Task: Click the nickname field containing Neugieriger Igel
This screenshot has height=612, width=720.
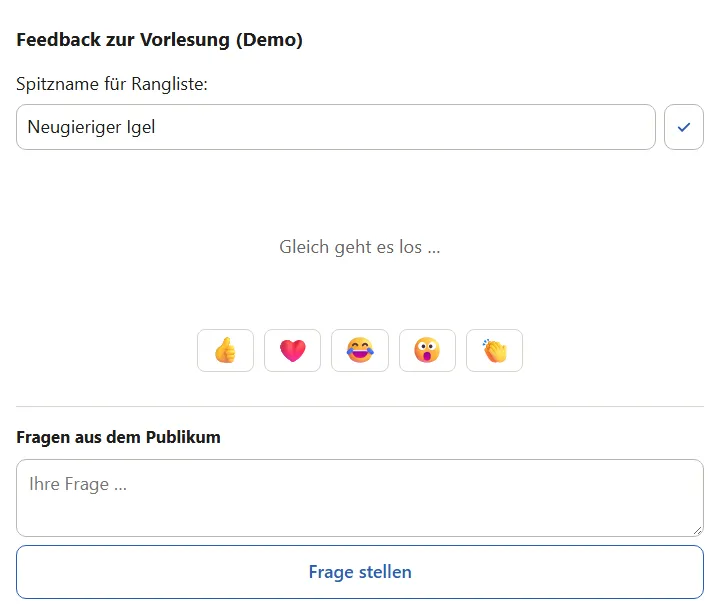Action: 336,127
